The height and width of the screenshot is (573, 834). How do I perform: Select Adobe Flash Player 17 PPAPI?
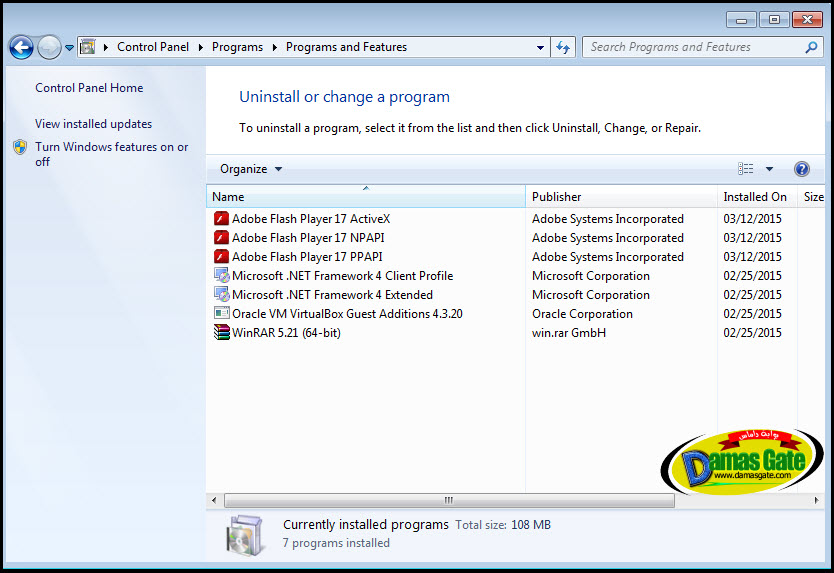coord(307,257)
